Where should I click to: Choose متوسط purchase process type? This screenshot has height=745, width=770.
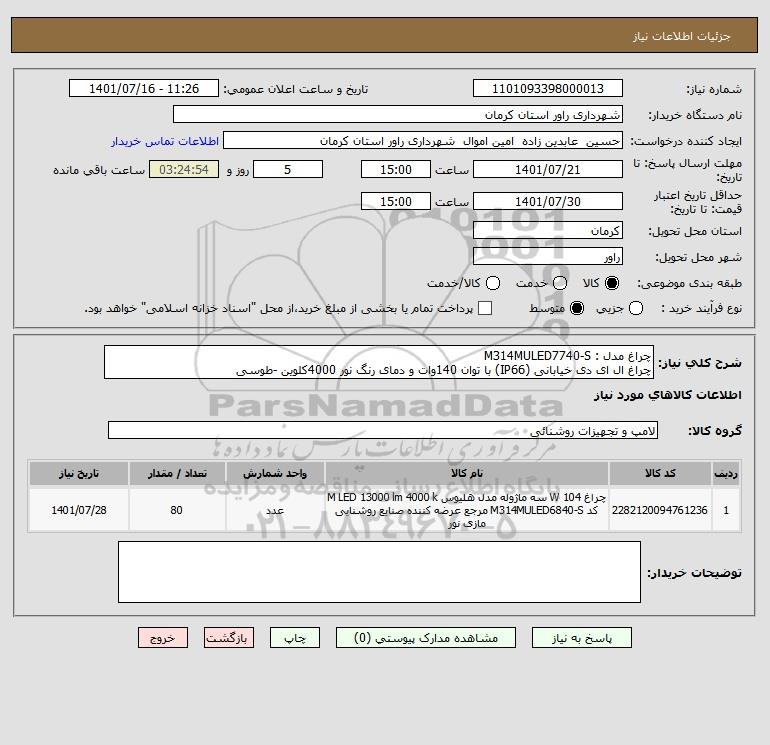point(577,308)
